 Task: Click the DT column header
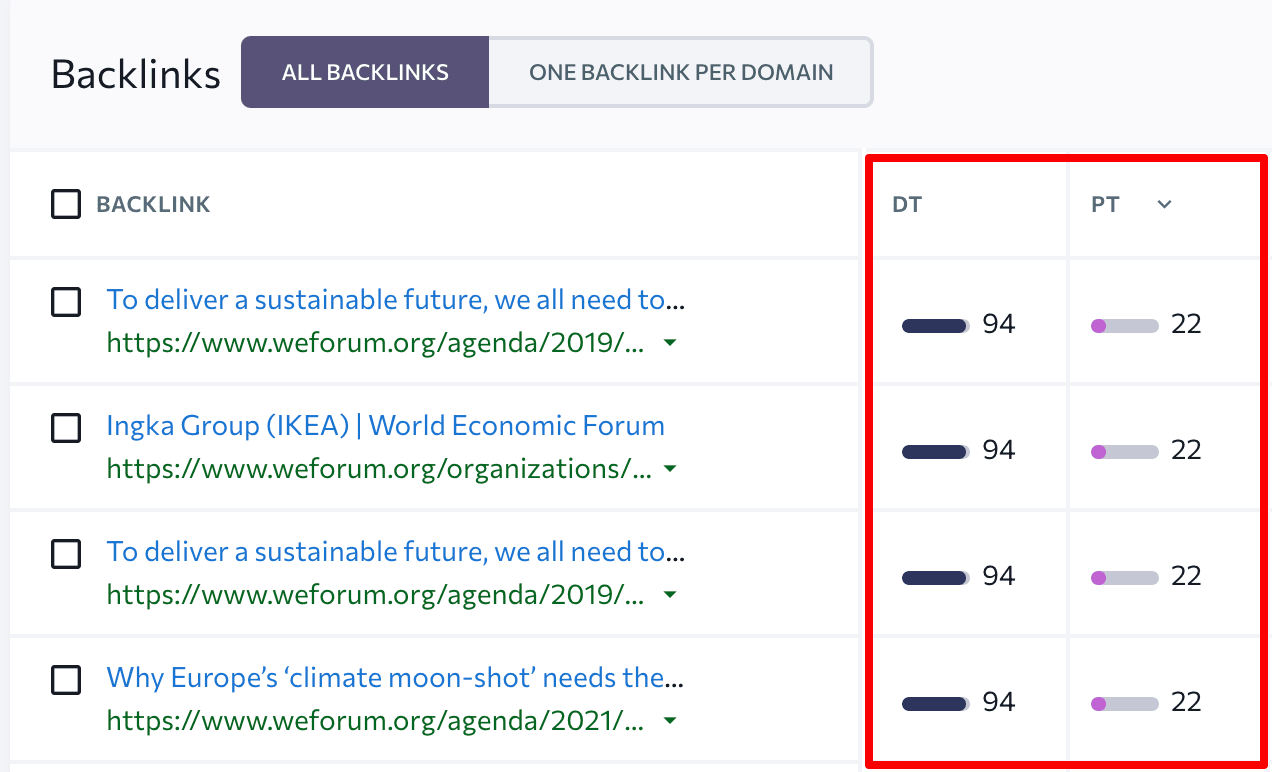(x=907, y=205)
